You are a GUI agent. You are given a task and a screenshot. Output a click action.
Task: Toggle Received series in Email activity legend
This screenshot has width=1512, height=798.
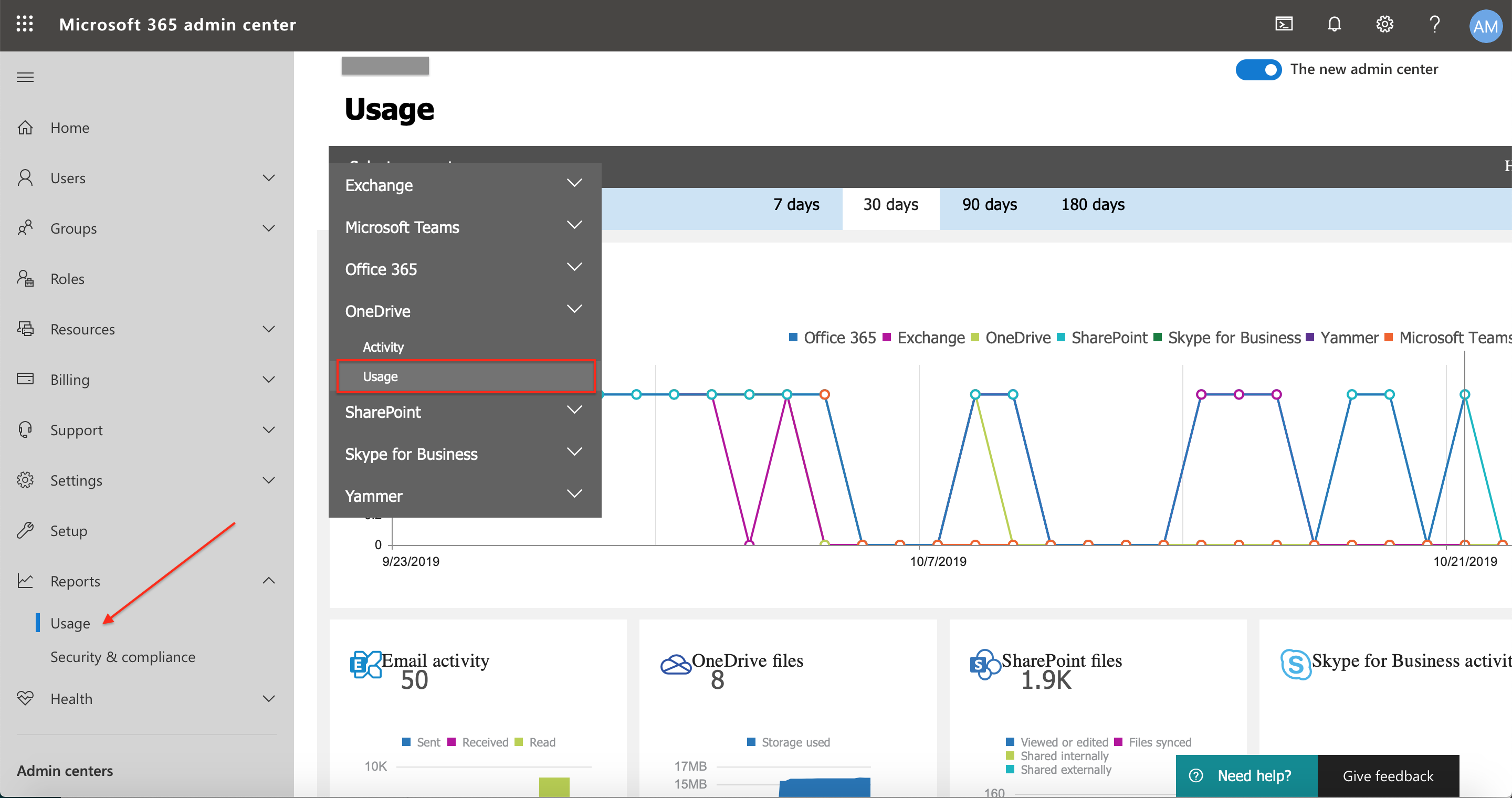click(478, 742)
